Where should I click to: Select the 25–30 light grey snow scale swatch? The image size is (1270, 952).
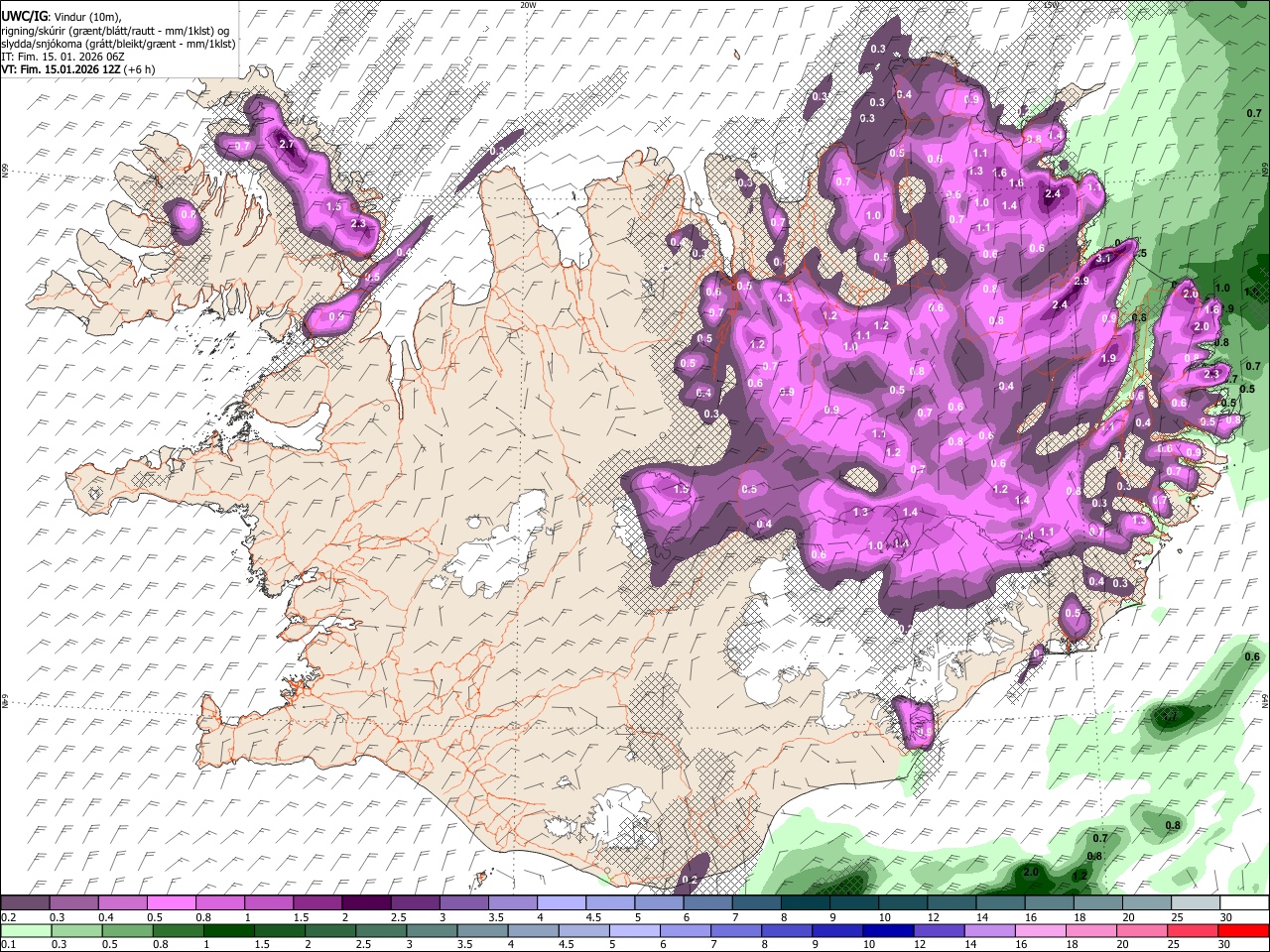click(1195, 903)
